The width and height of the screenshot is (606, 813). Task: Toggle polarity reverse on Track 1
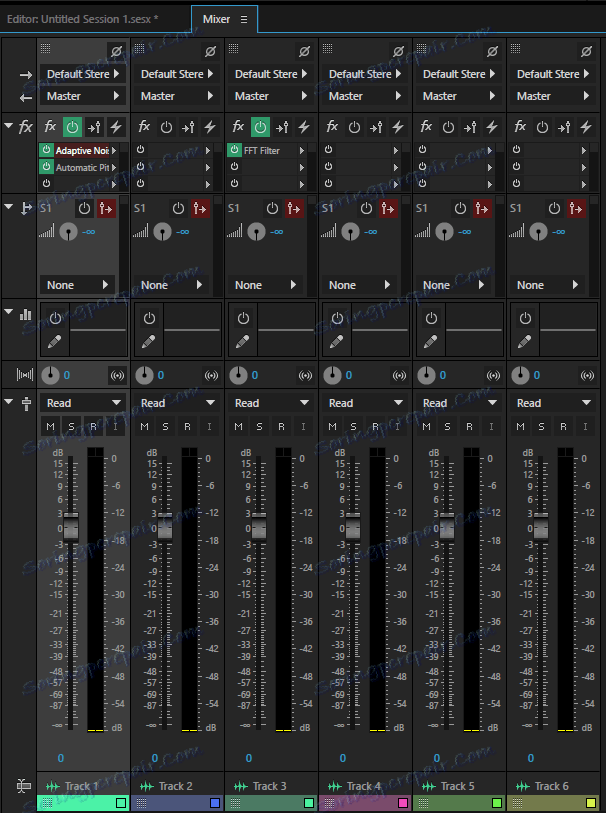click(x=116, y=51)
